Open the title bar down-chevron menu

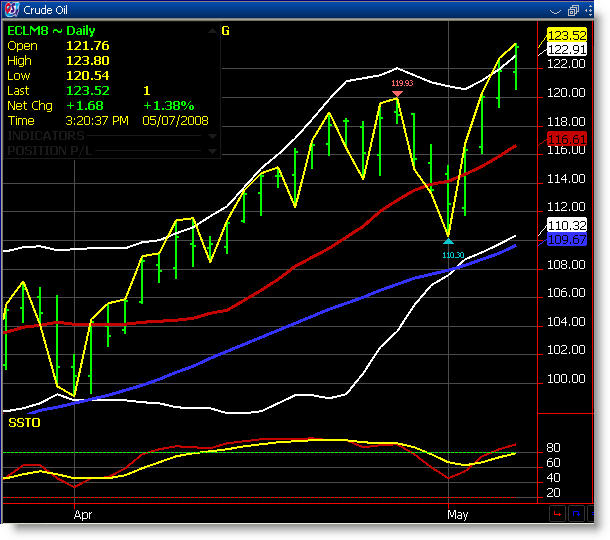pos(555,11)
